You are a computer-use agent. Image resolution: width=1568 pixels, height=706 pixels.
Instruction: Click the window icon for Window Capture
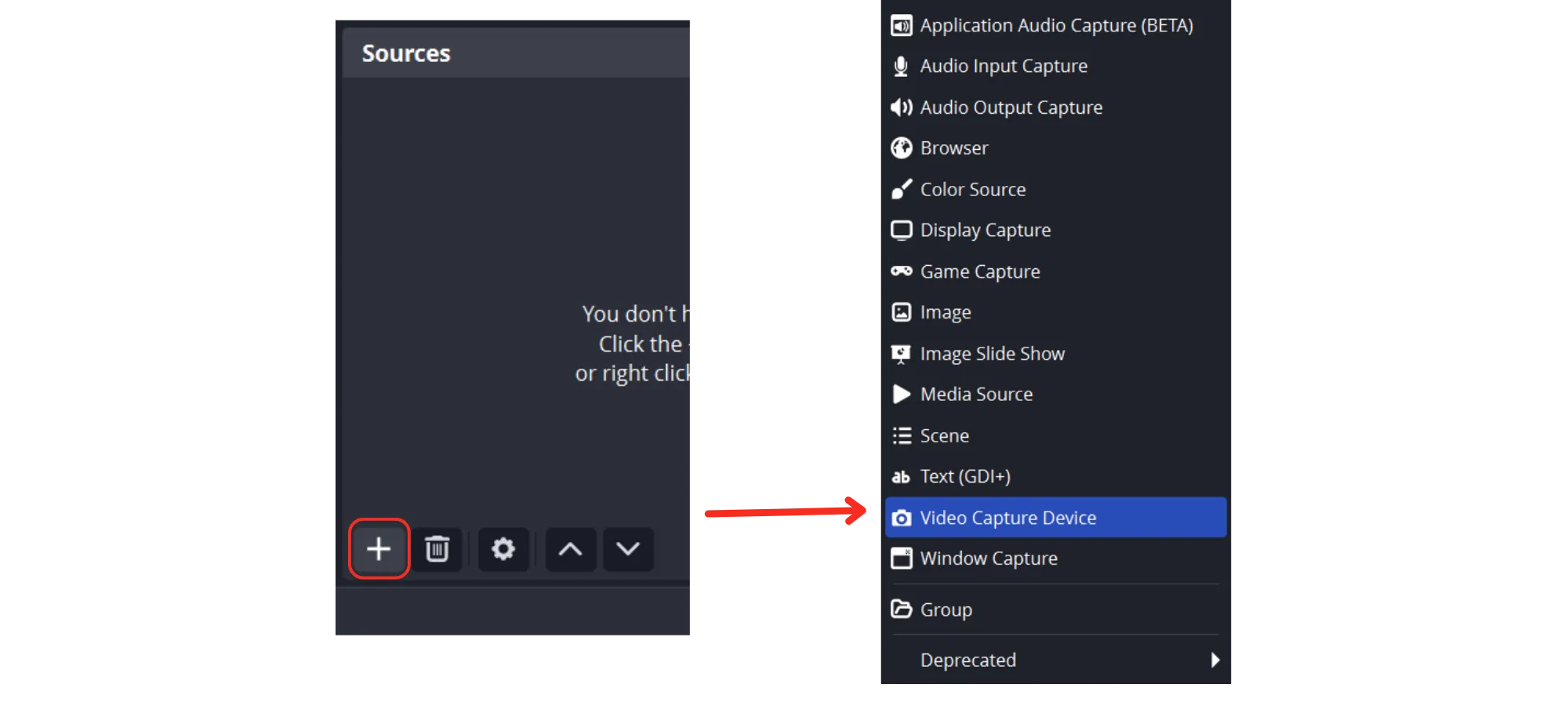click(x=902, y=559)
